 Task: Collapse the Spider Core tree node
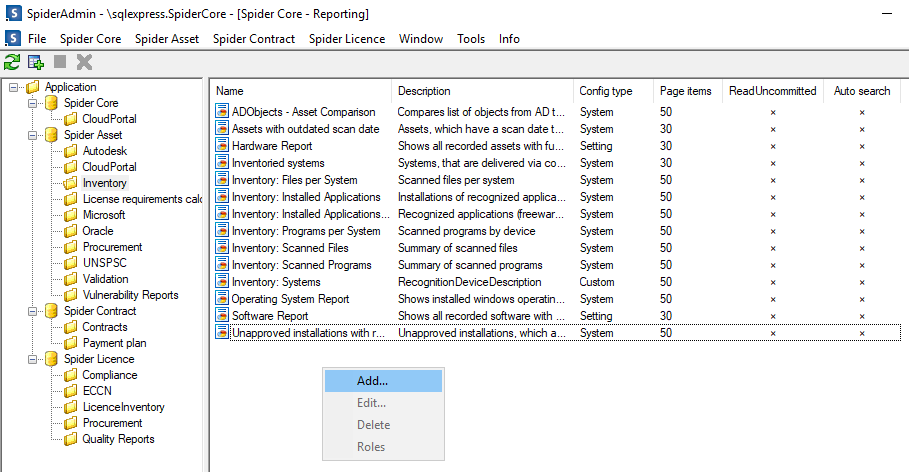click(x=32, y=103)
